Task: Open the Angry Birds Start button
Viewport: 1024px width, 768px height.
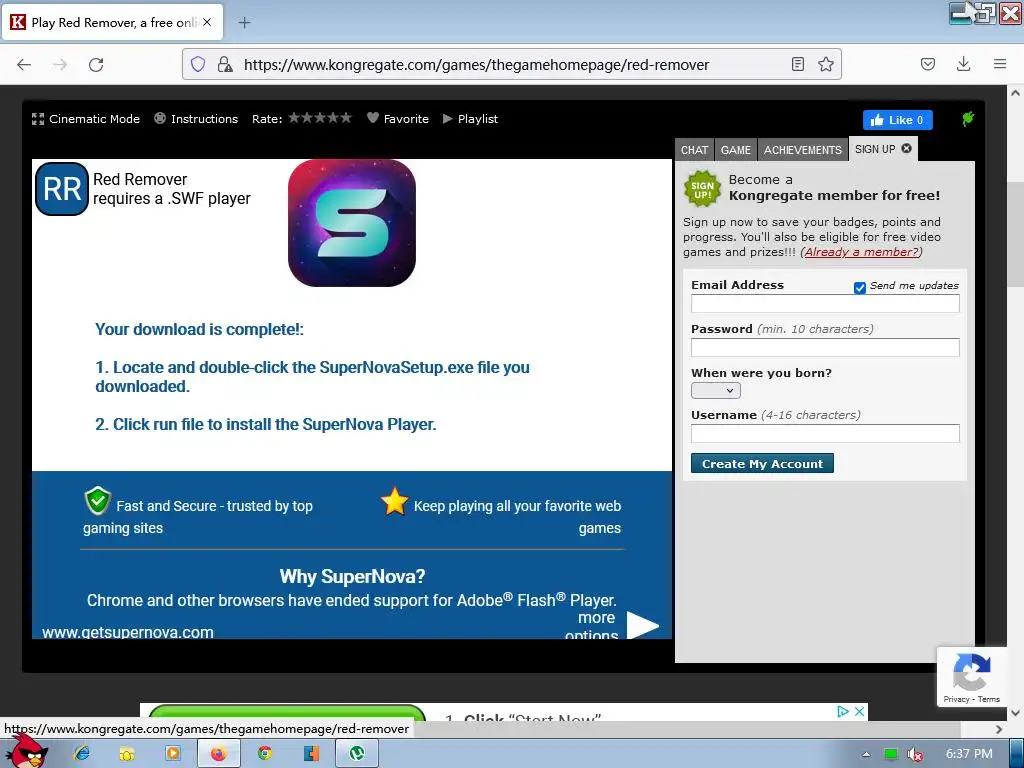Action: coord(25,751)
